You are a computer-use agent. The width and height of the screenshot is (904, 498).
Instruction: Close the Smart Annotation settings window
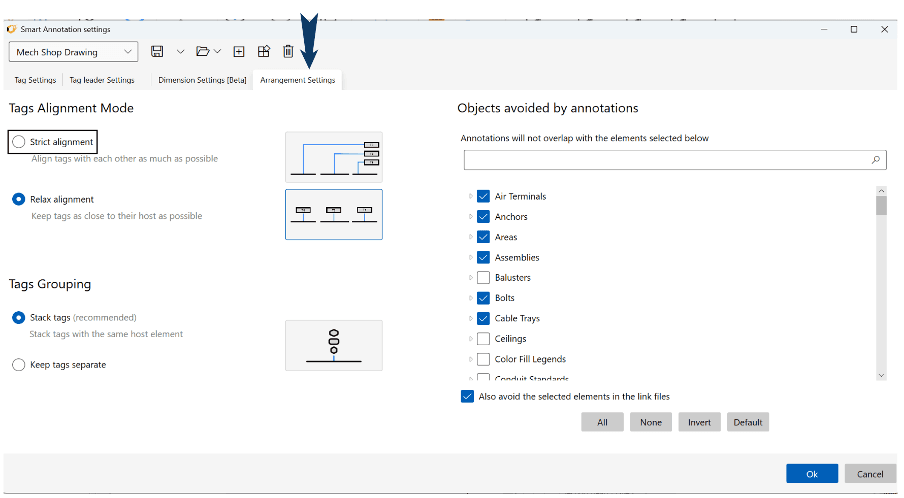(x=884, y=29)
